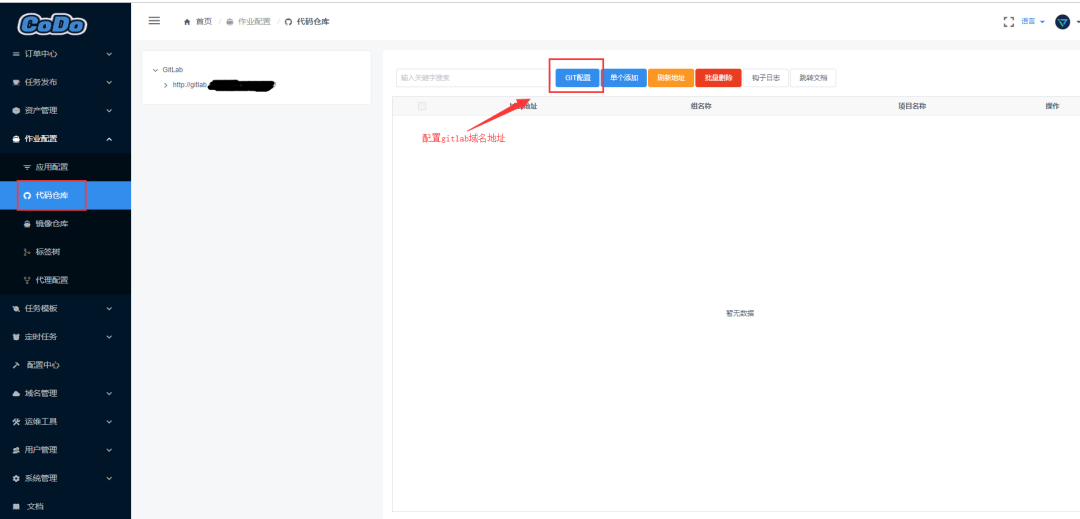Click 首页 breadcrumb link
1080x519 pixels.
(204, 22)
